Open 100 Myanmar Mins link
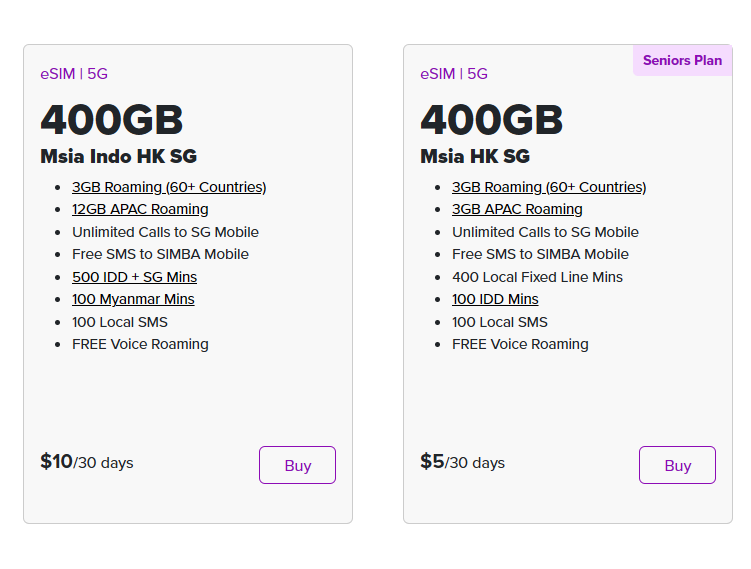The width and height of the screenshot is (751, 569). click(133, 299)
